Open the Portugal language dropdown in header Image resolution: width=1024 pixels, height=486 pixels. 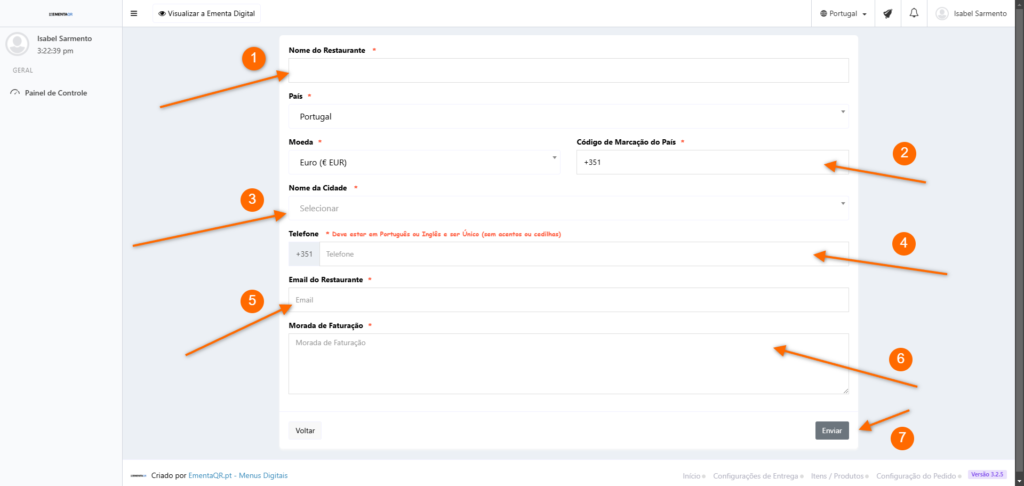click(x=842, y=14)
